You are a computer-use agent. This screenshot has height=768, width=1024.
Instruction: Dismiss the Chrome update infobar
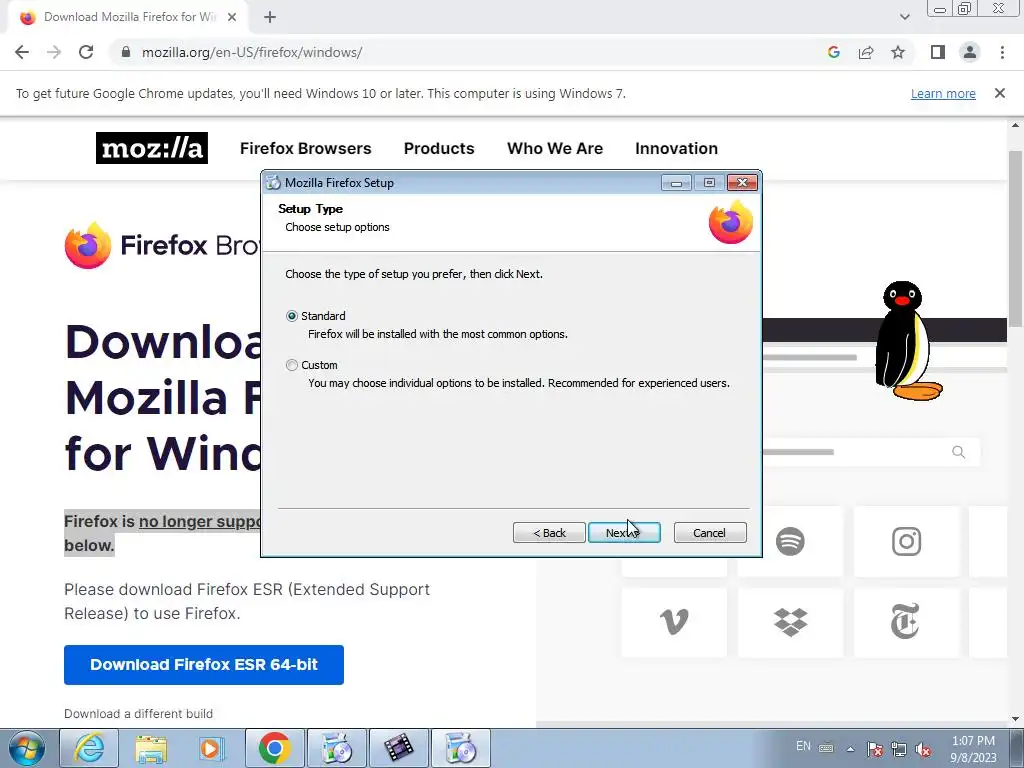(x=999, y=93)
